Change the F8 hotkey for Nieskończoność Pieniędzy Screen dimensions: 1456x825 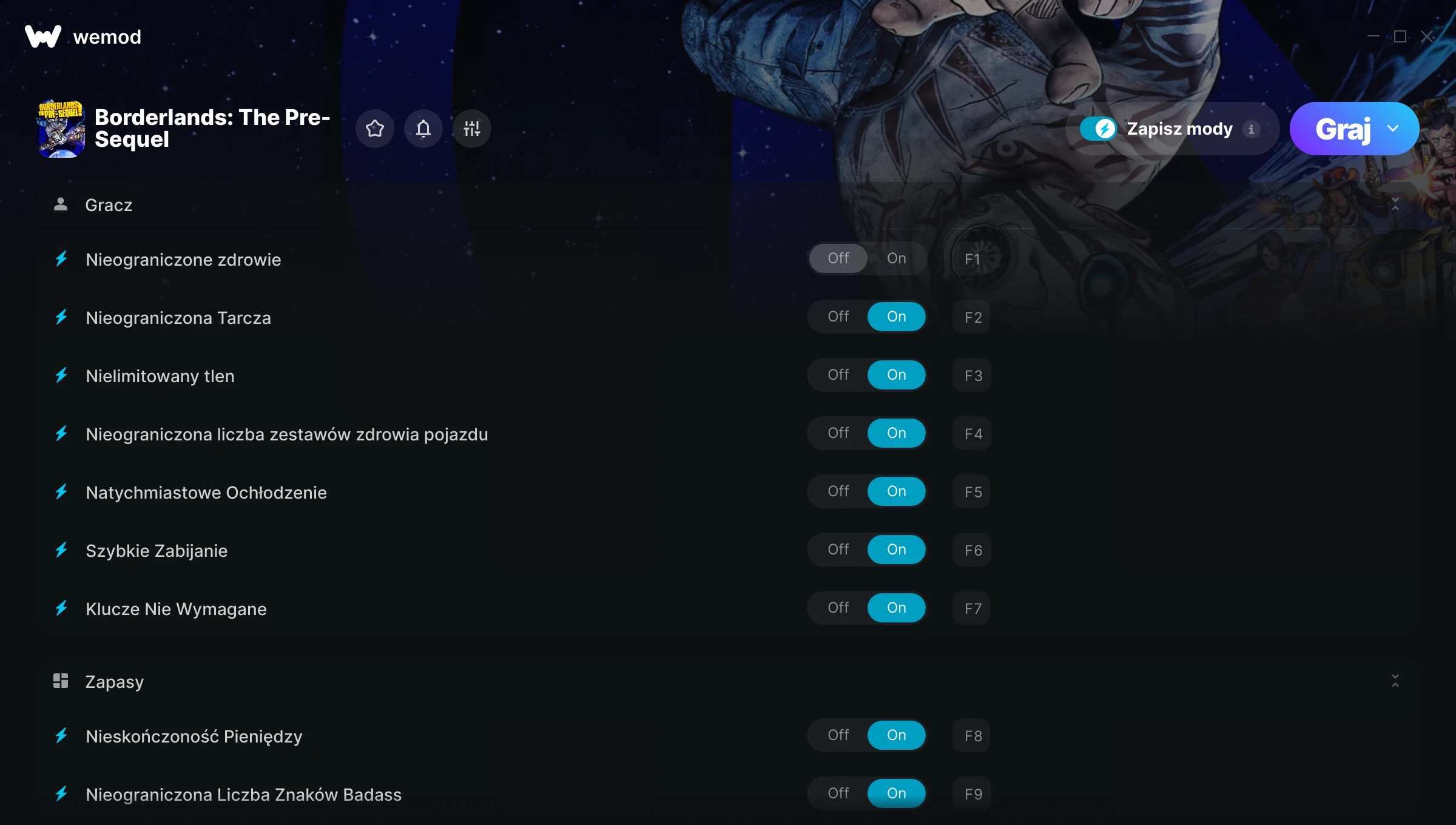click(972, 736)
